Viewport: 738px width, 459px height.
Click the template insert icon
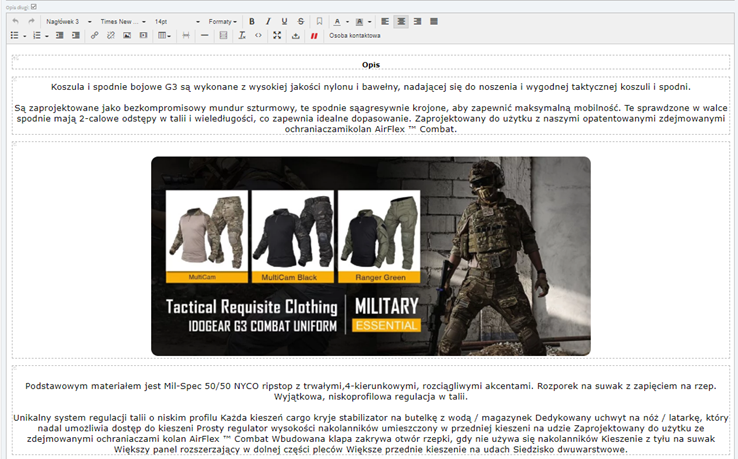click(223, 35)
